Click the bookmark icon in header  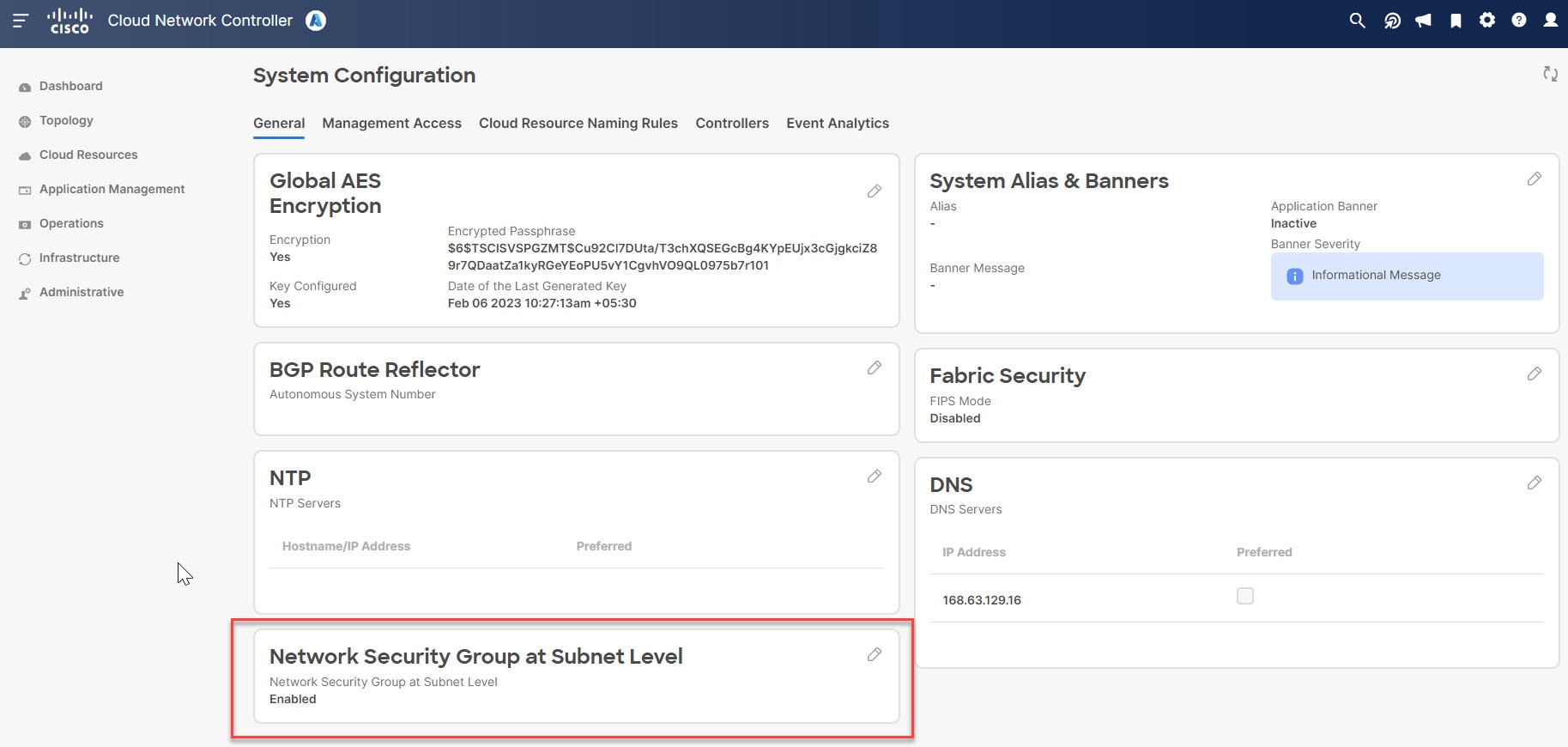pyautogui.click(x=1456, y=21)
